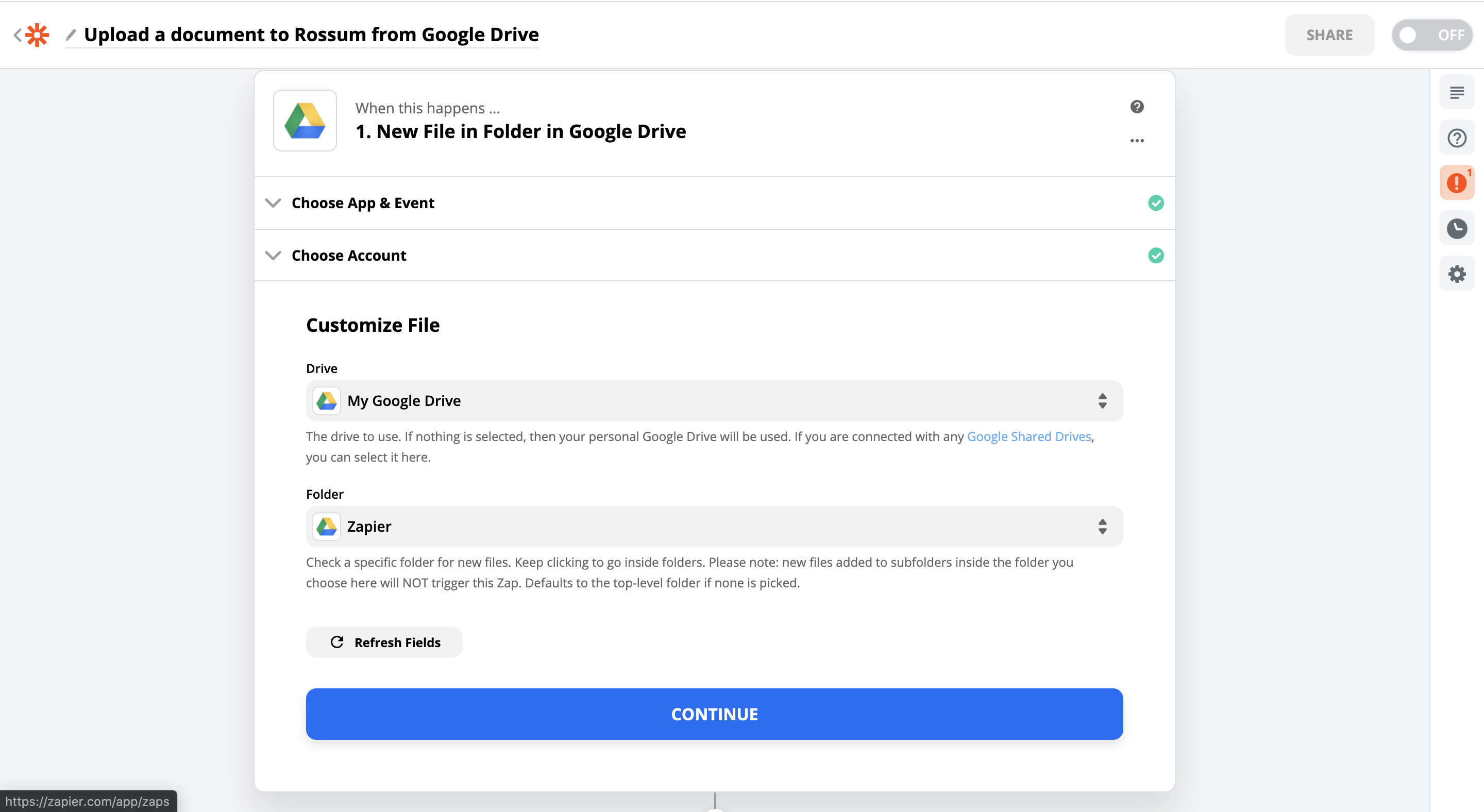Click the Zapier asterisk logo
1484x812 pixels.
click(38, 35)
